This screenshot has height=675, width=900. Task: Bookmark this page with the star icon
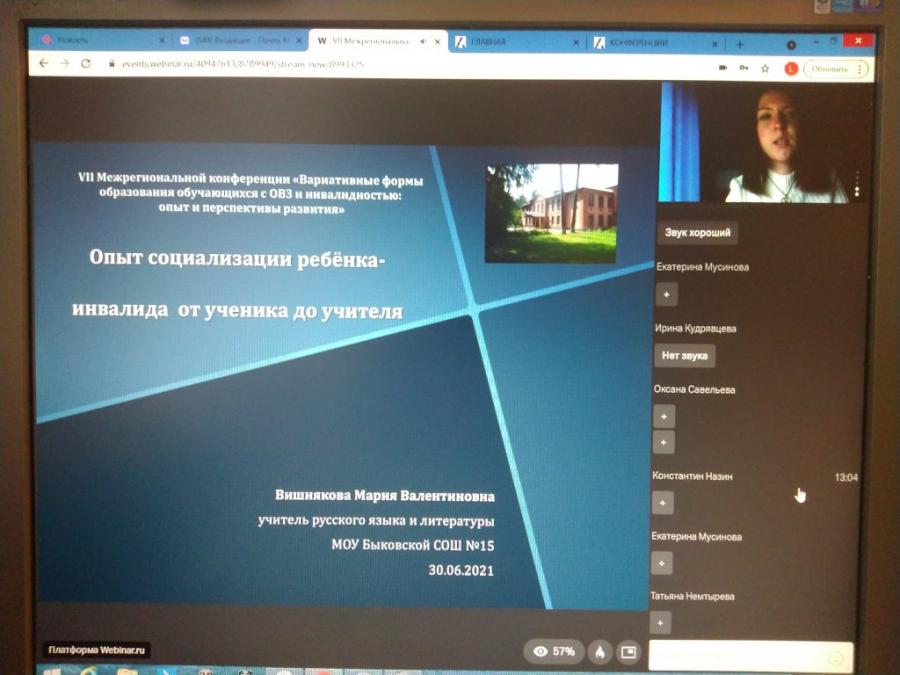tap(765, 68)
